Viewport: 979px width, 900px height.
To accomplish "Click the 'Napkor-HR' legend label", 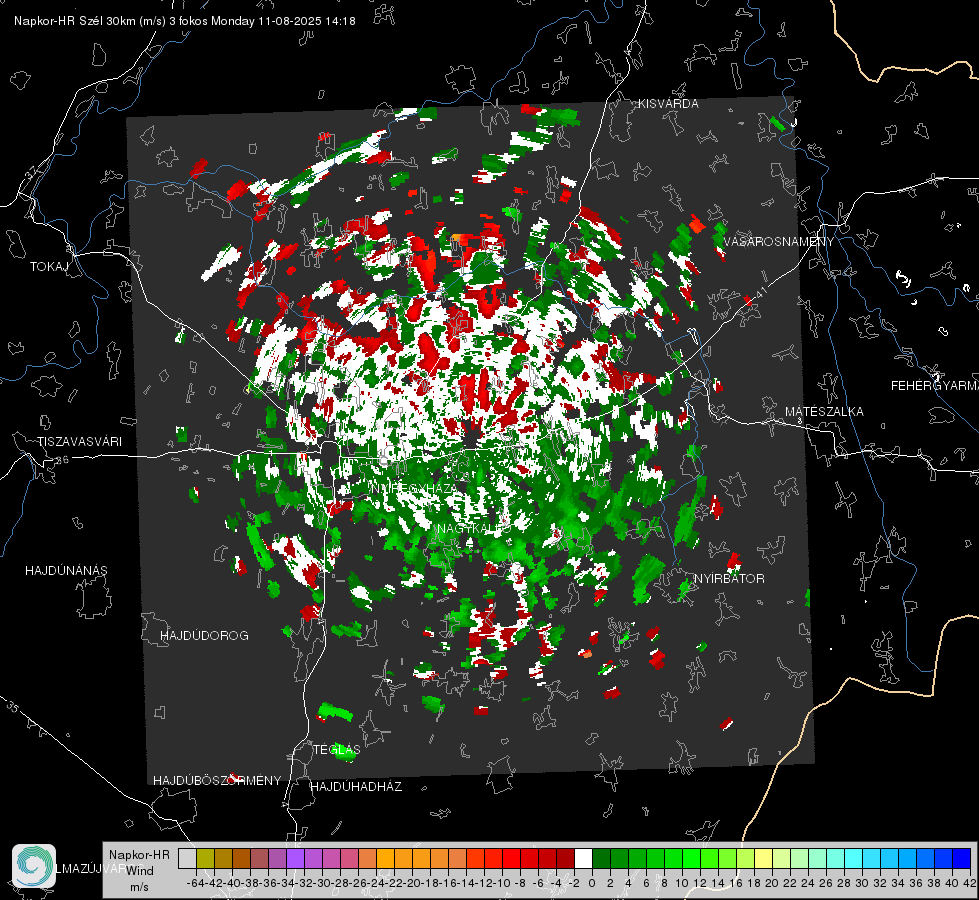I will coord(139,854).
